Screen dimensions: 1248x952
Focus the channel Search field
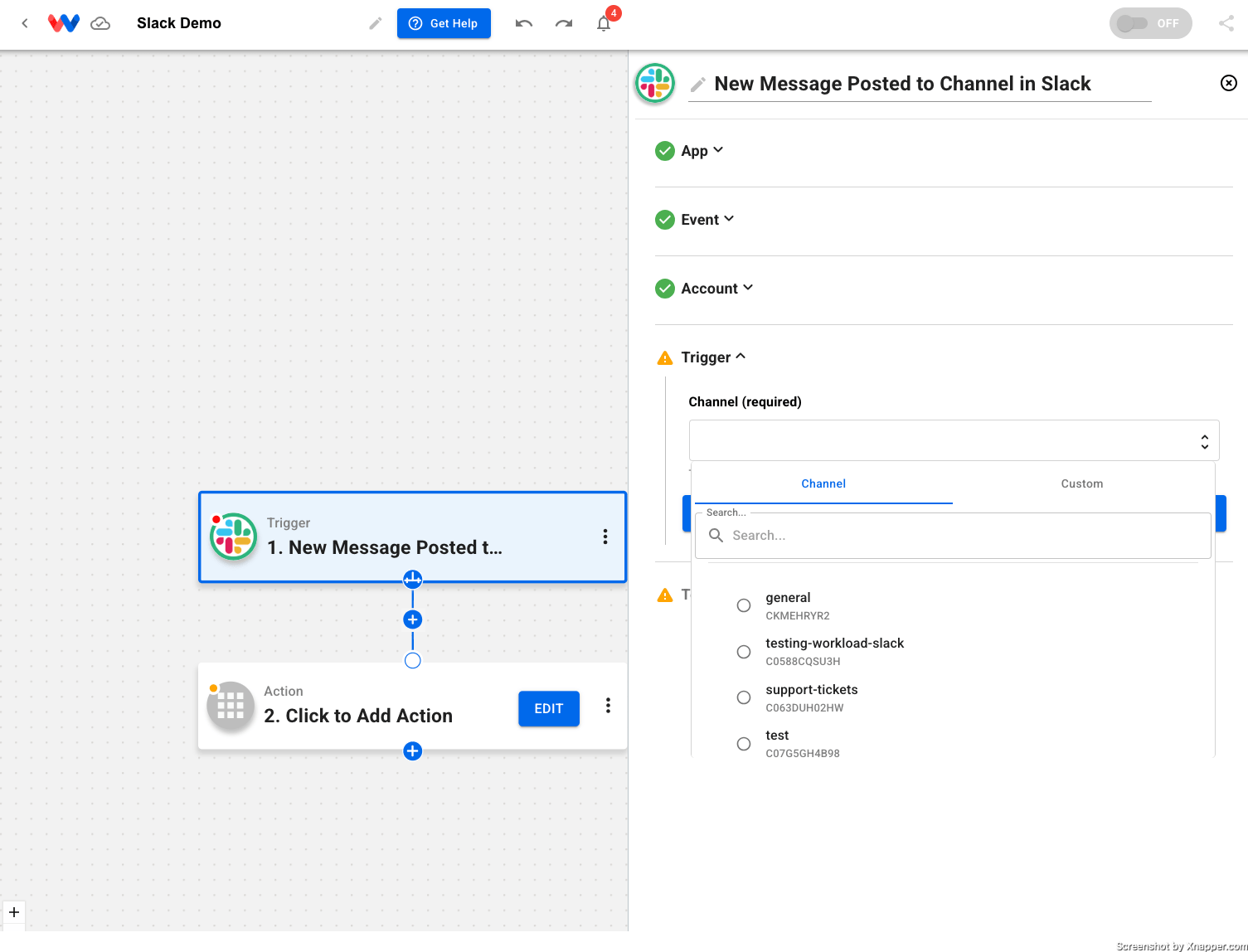[953, 536]
